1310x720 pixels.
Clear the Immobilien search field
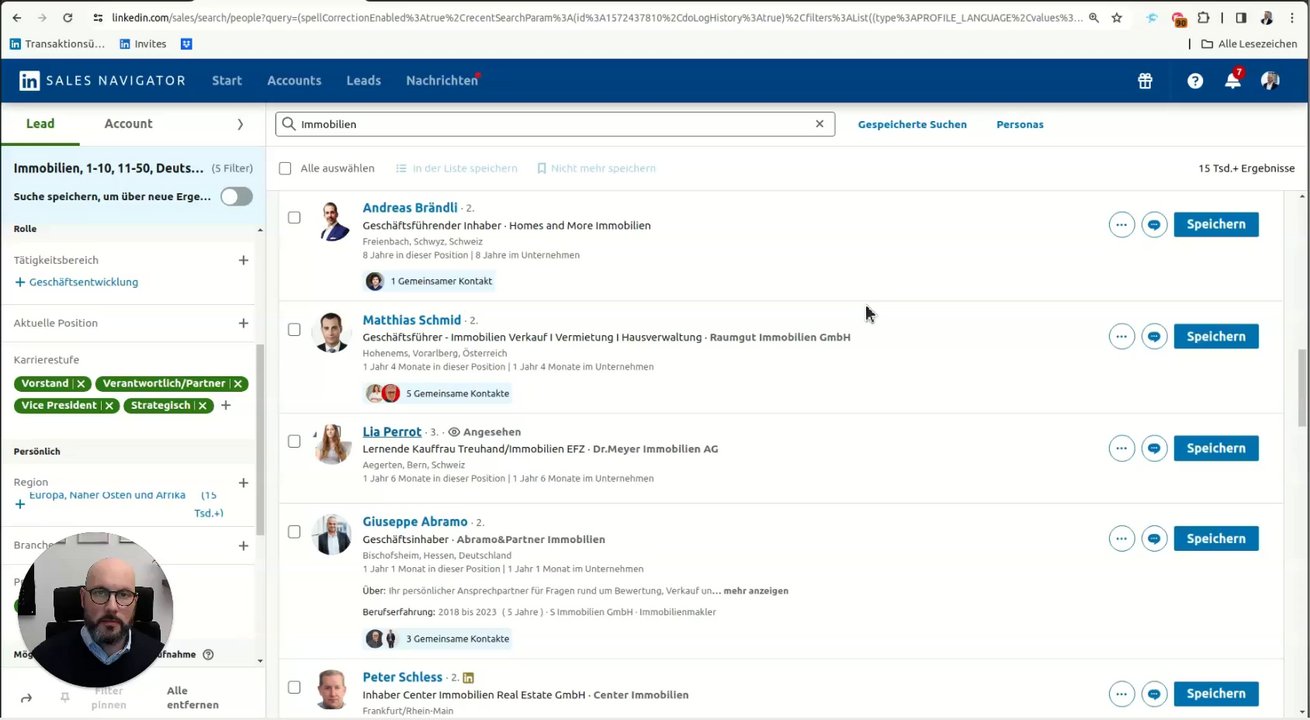click(819, 124)
